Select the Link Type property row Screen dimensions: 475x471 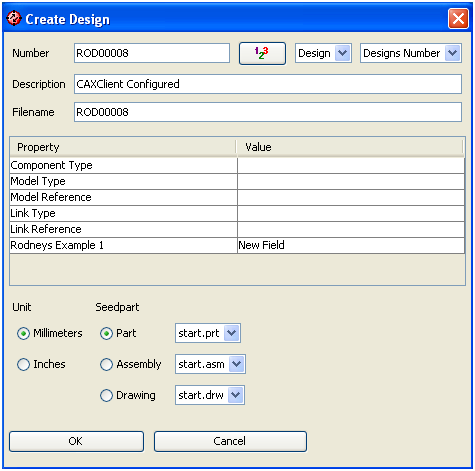tap(237, 213)
